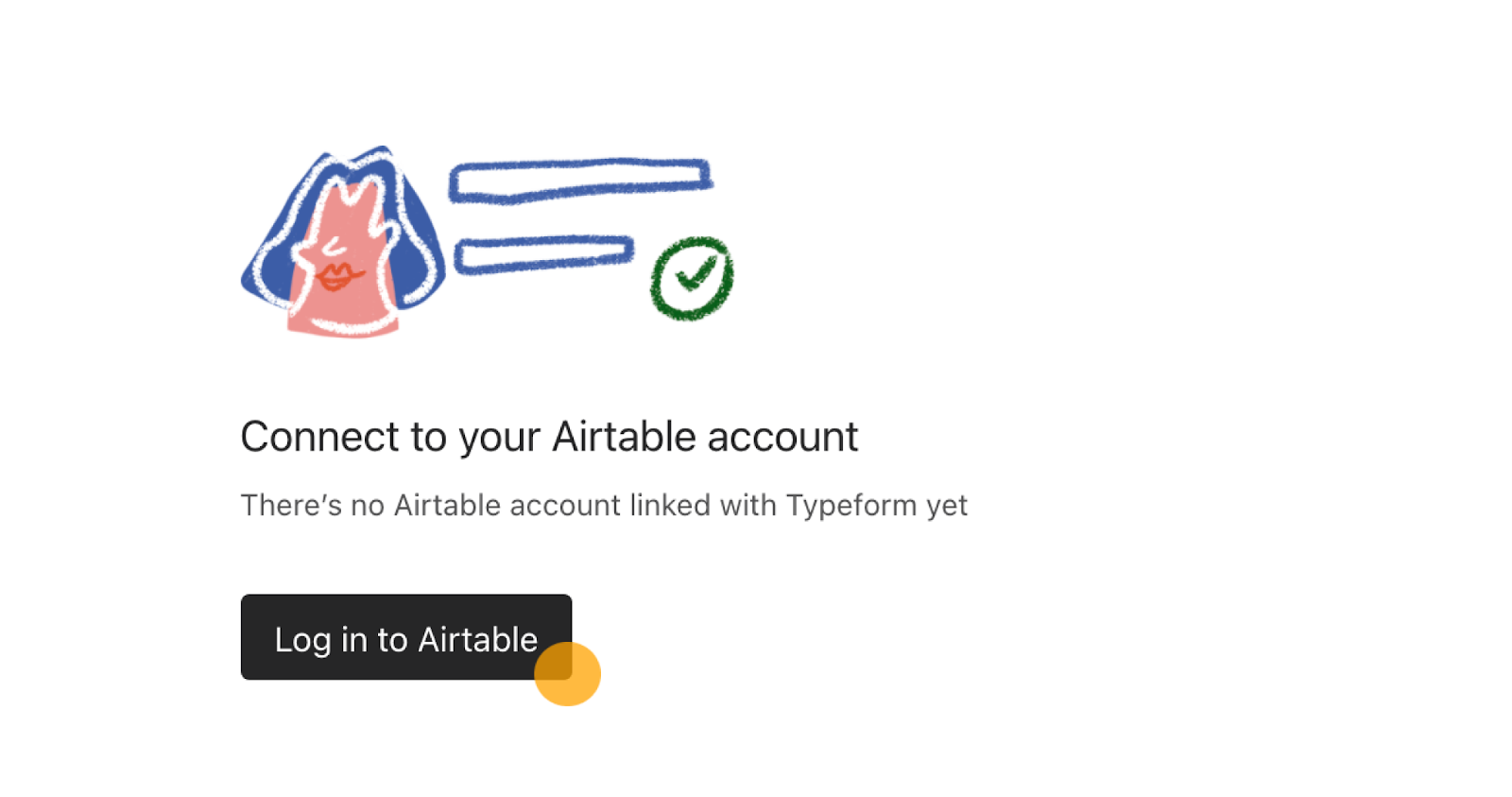Screen dimensions: 1512x797
Task: Click the red lips on the portrait
Action: pos(338,276)
